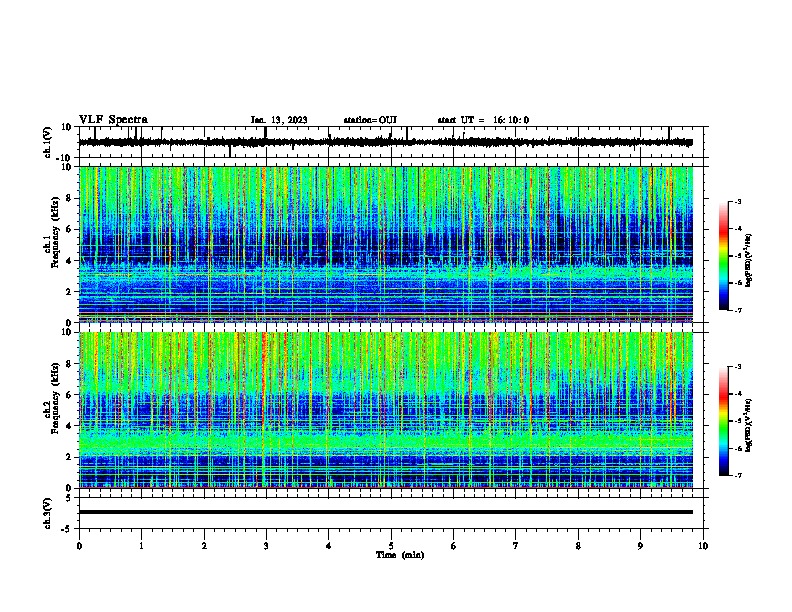Click the ch.1 "Frequency (kHz)" axis label
Image resolution: width=792 pixels, height=612 pixels.
pyautogui.click(x=54, y=232)
